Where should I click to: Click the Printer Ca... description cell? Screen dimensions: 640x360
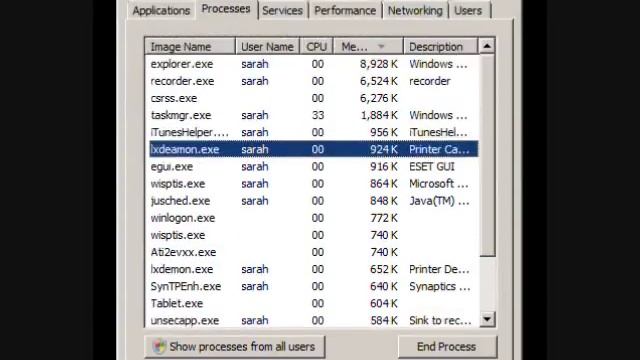coord(439,149)
